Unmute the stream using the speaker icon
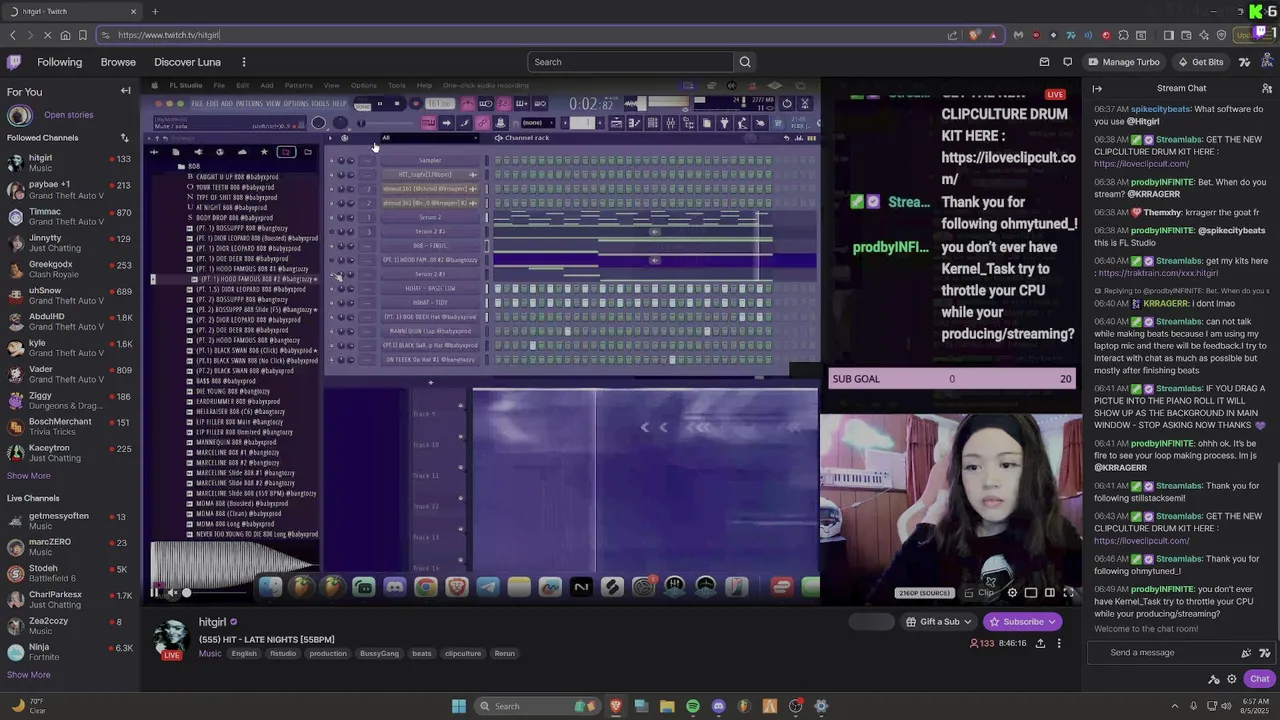1280x720 pixels. pyautogui.click(x=172, y=592)
